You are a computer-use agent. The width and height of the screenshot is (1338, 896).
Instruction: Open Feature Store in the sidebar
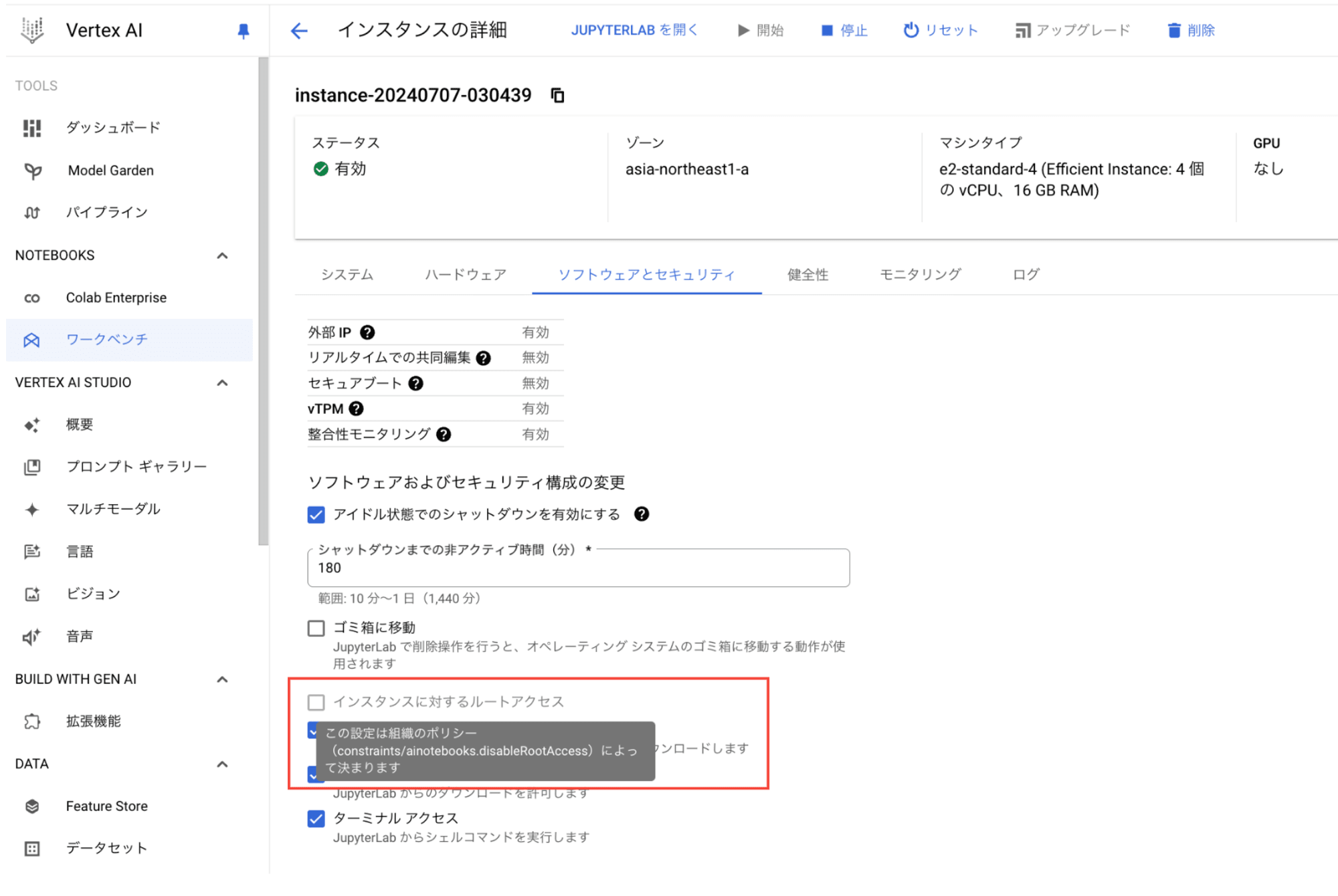[x=106, y=806]
